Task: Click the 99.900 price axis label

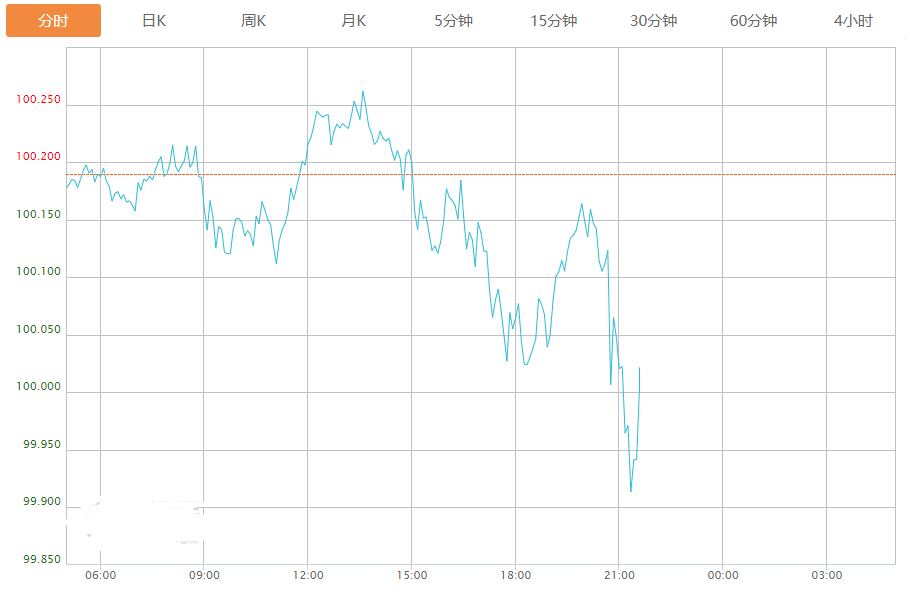Action: (41, 503)
